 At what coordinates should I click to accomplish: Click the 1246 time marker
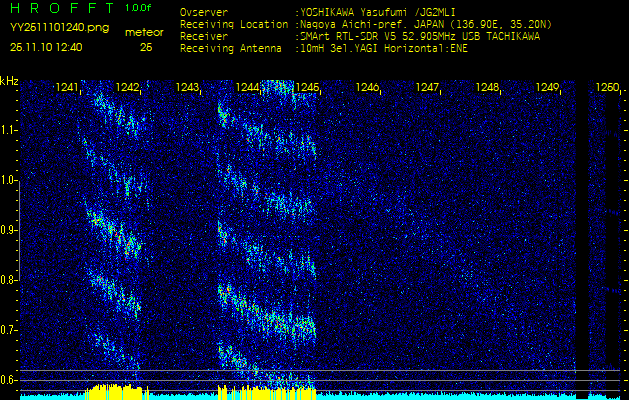[367, 87]
